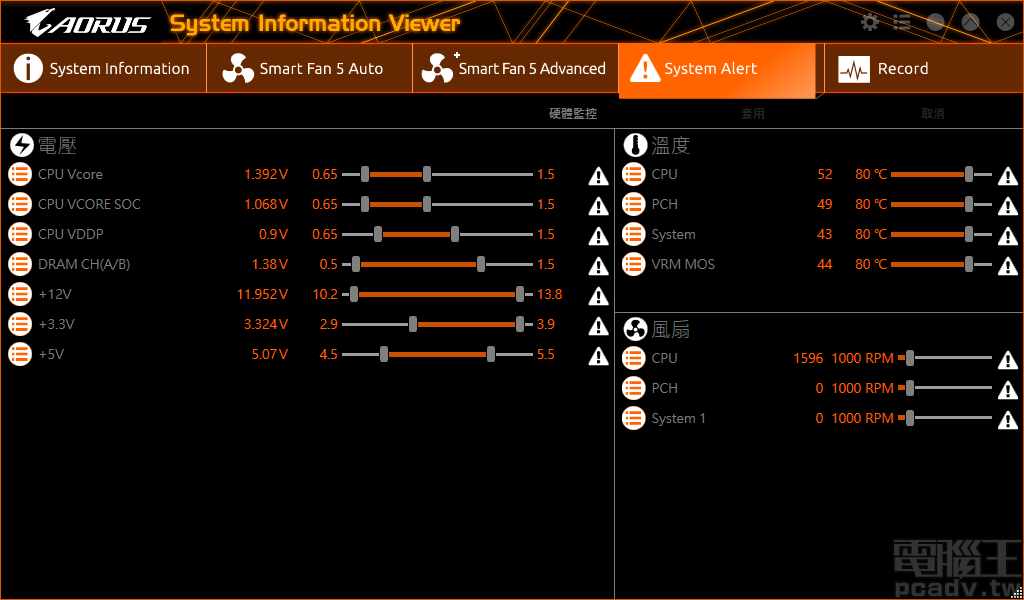
Task: Go to the Record tab
Action: [923, 69]
